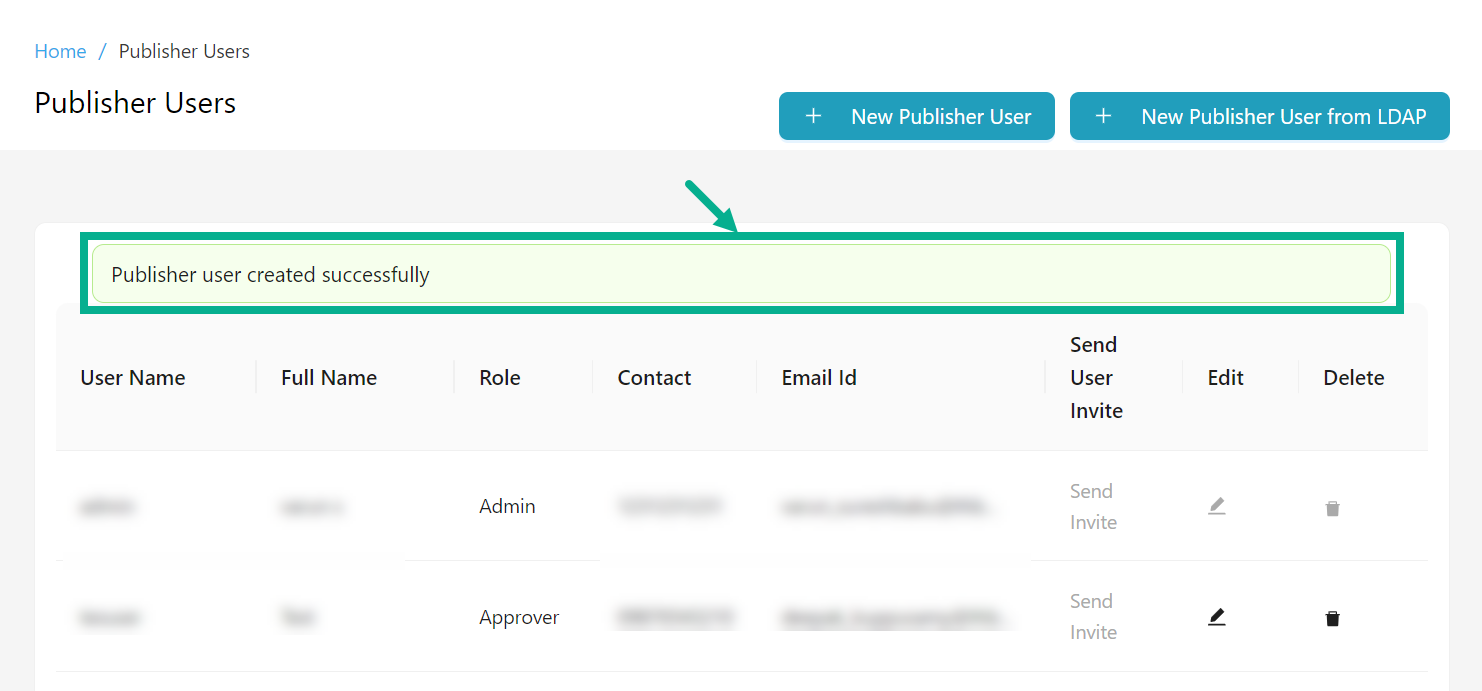Click the User Name column header
The width and height of the screenshot is (1482, 691).
coord(132,378)
